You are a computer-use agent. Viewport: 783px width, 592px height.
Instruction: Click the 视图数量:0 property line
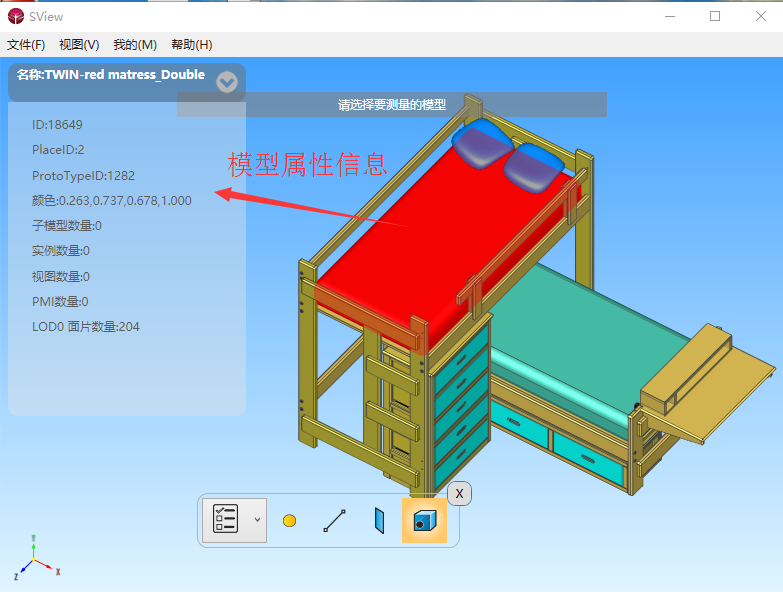[60, 277]
